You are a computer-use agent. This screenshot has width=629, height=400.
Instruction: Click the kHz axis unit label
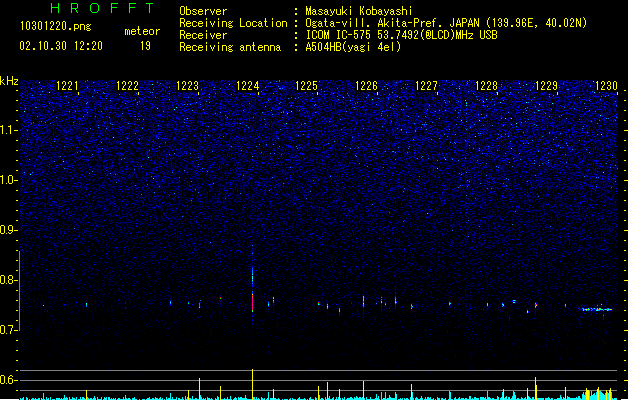[x=9, y=81]
